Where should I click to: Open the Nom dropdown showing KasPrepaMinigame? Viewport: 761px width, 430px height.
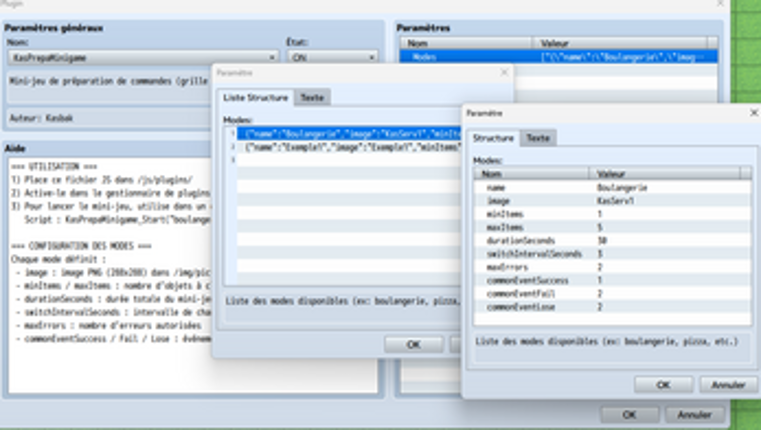[143, 57]
